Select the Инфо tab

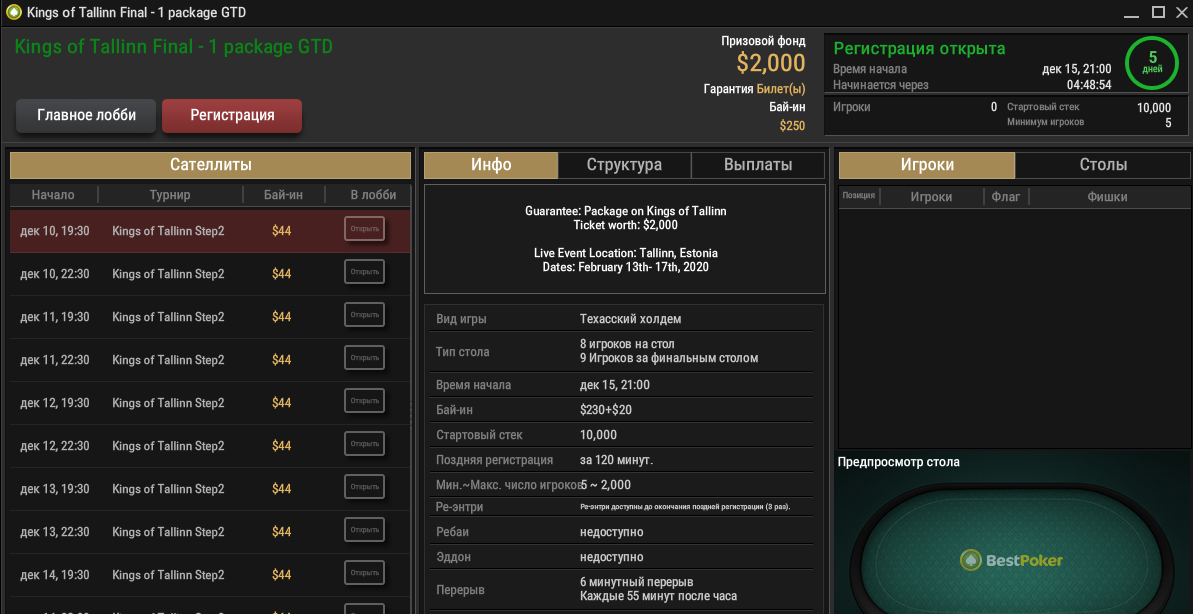click(491, 165)
